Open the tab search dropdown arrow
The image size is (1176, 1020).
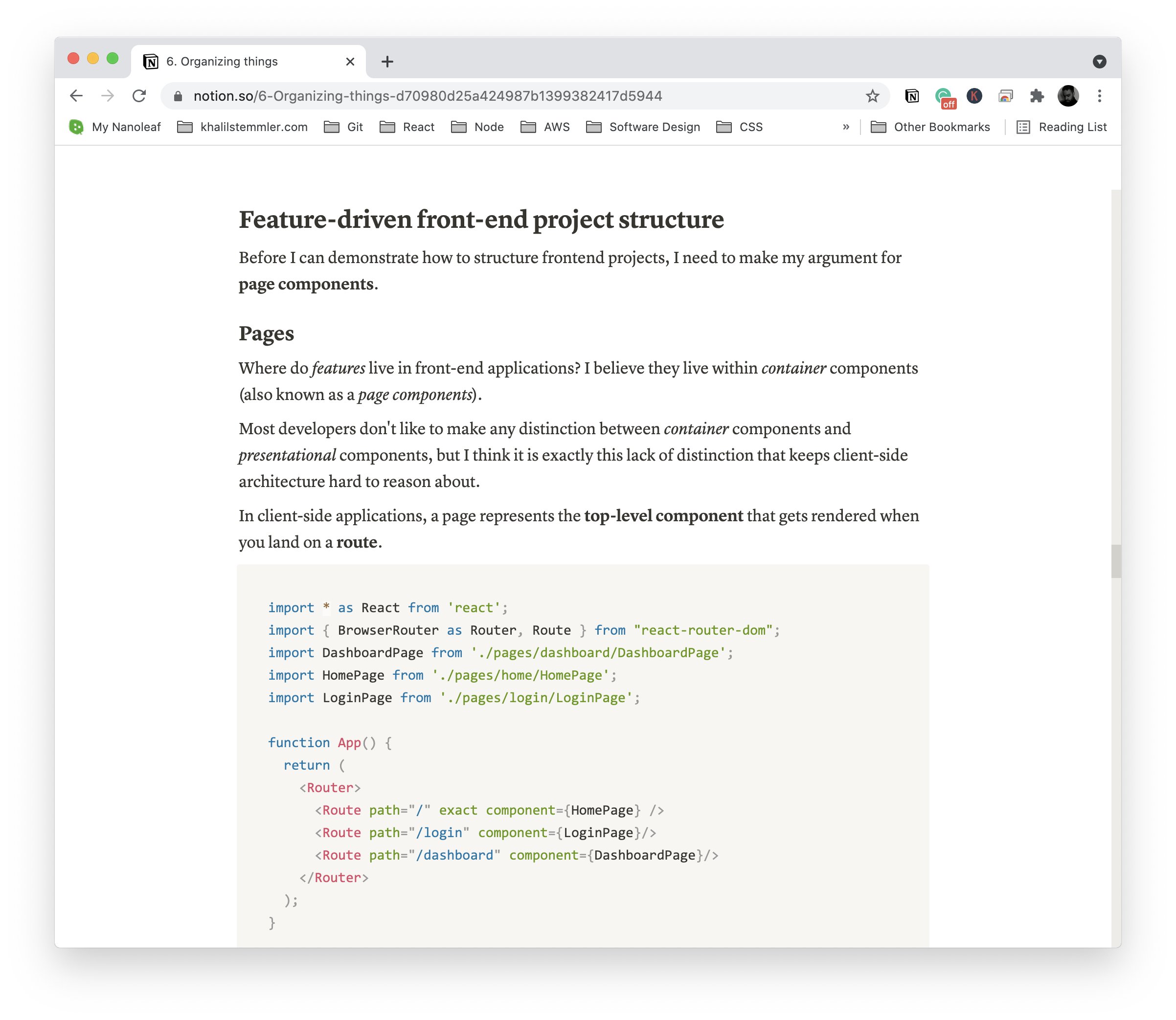[x=1099, y=62]
